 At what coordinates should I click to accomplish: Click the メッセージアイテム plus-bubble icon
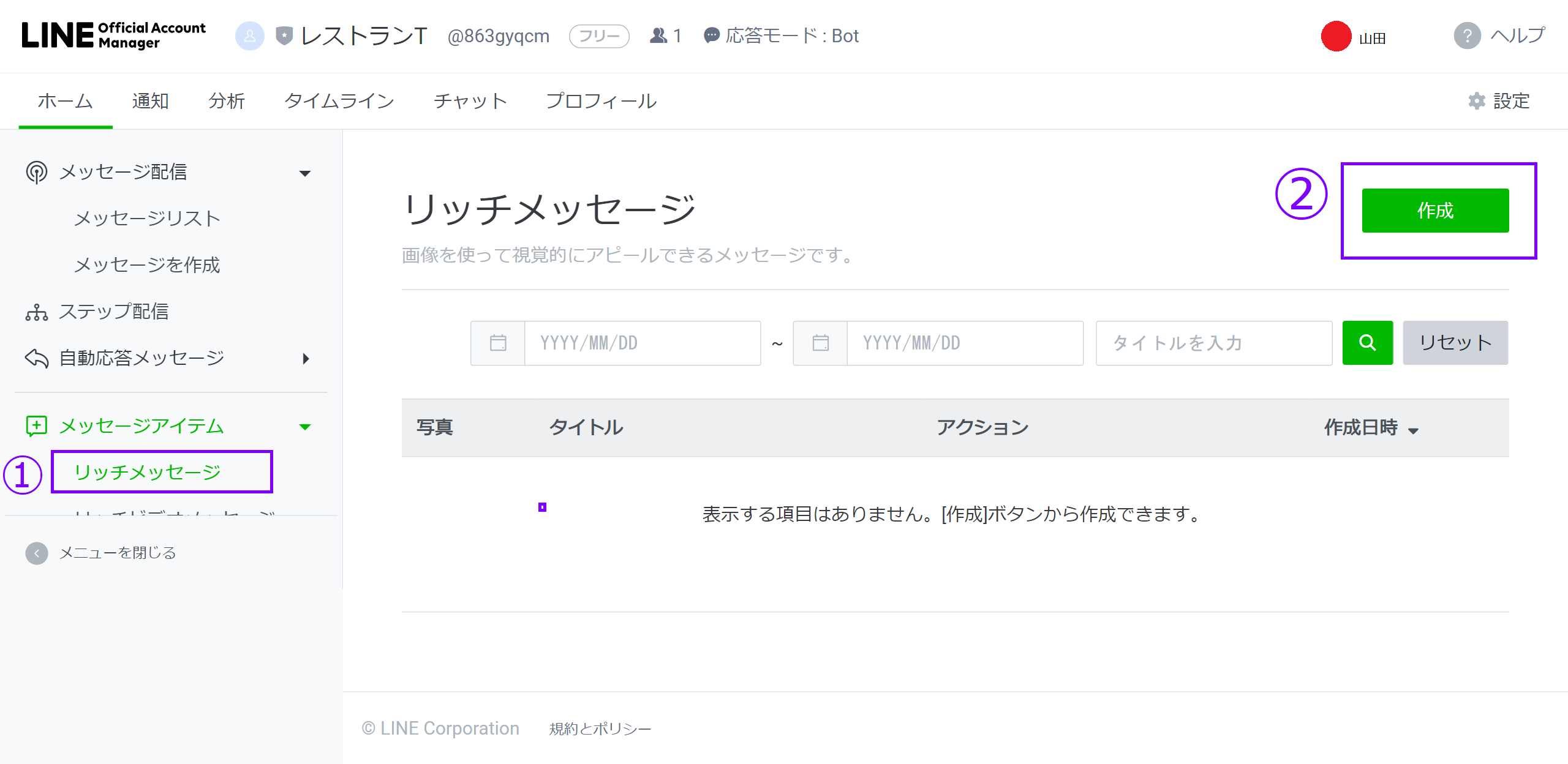pyautogui.click(x=37, y=425)
